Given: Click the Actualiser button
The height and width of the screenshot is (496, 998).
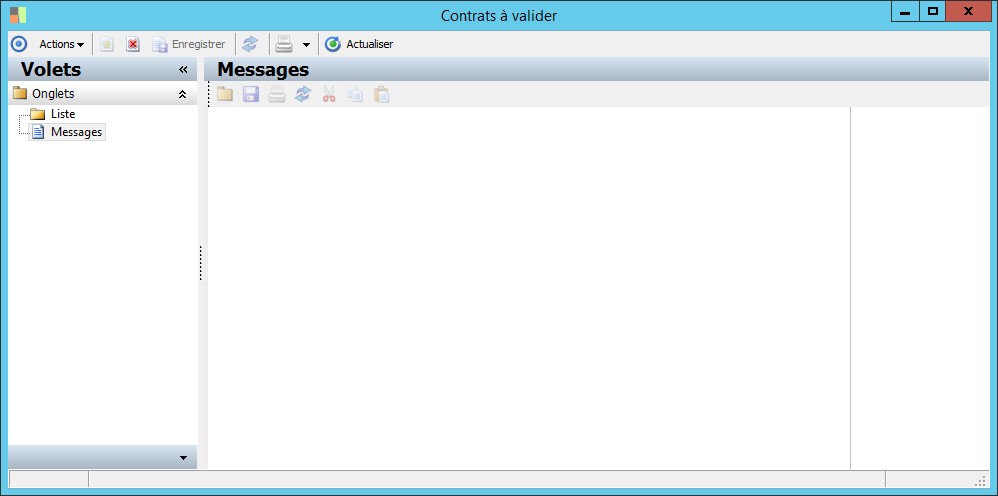Looking at the screenshot, I should [x=359, y=44].
